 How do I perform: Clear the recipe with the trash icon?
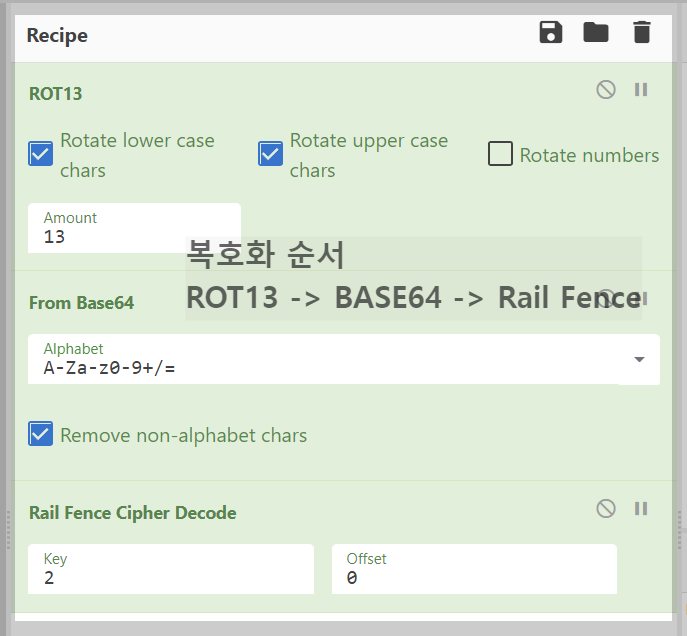tap(642, 32)
